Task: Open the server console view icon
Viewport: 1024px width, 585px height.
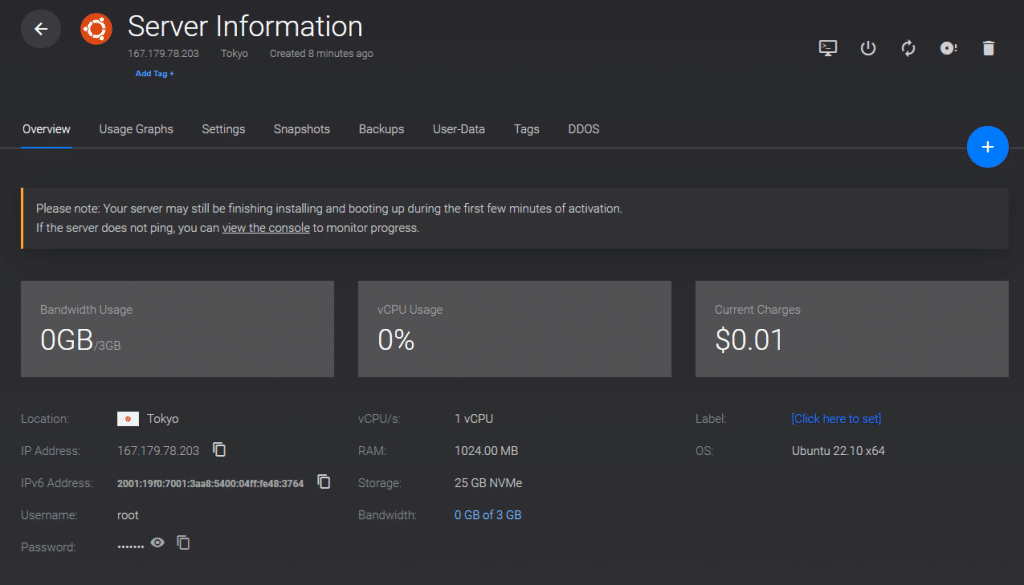Action: pos(827,48)
